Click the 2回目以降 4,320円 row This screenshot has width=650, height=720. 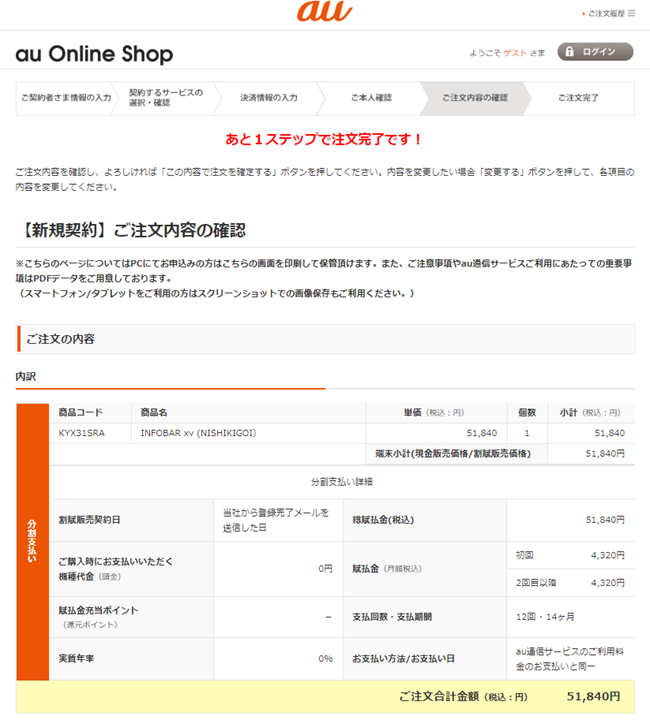[571, 583]
